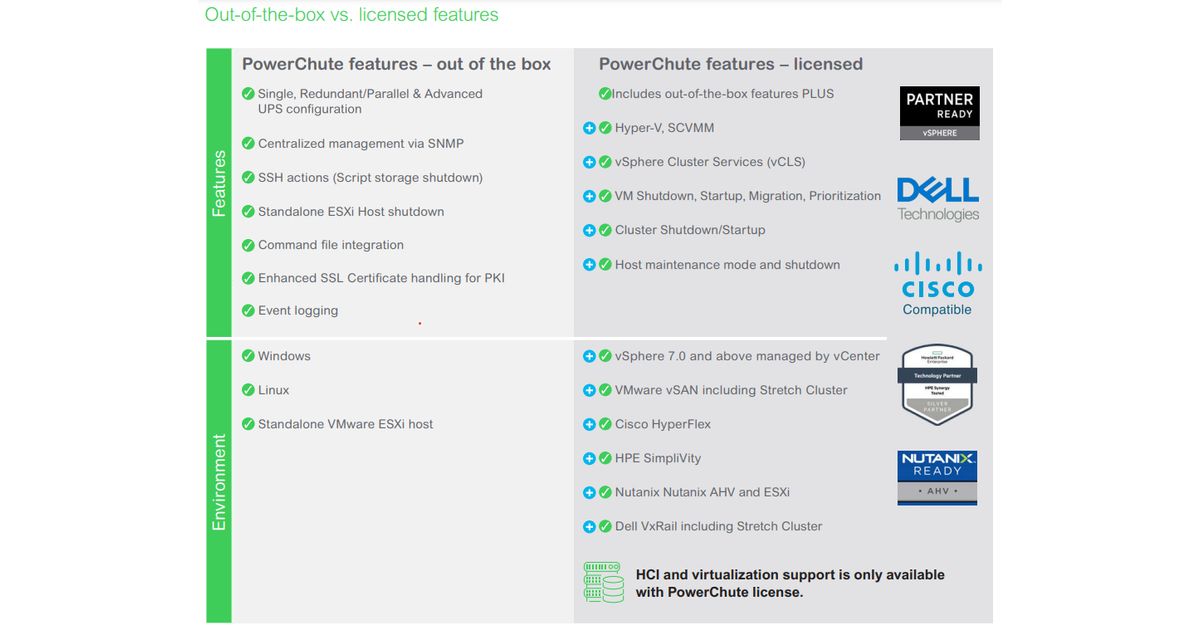Click the 'Centralized management via SNMP' text
The height and width of the screenshot is (630, 1200).
pyautogui.click(x=360, y=144)
